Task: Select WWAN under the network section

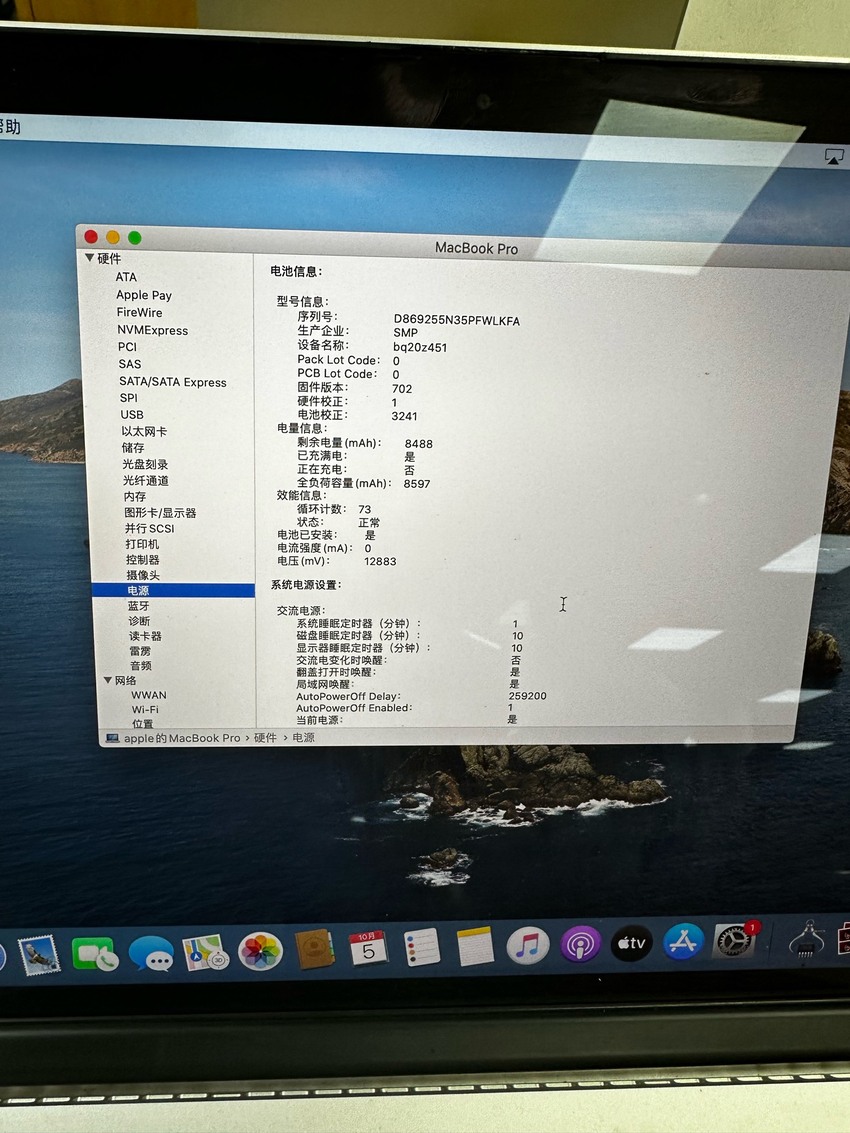Action: click(x=149, y=695)
